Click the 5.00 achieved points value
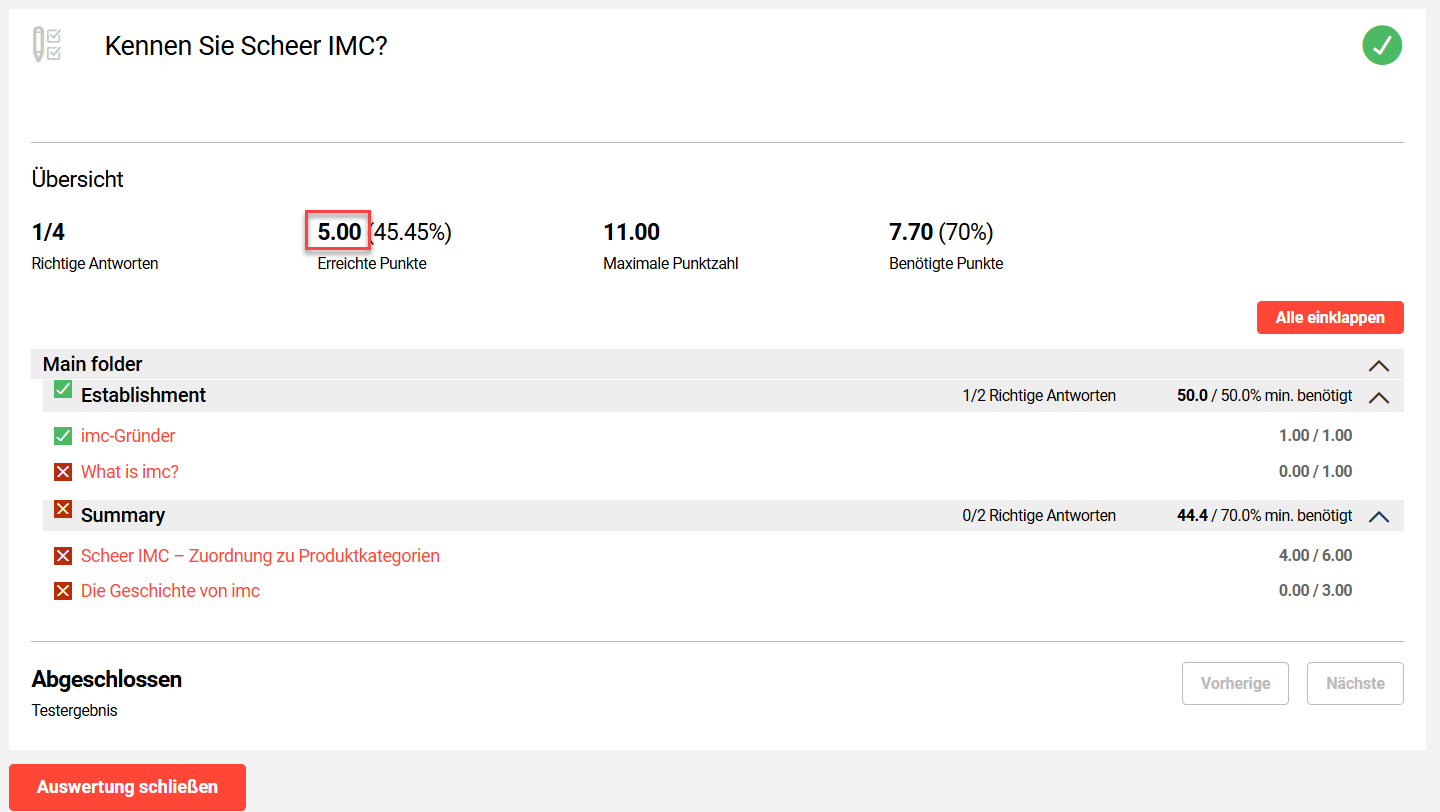 tap(339, 232)
